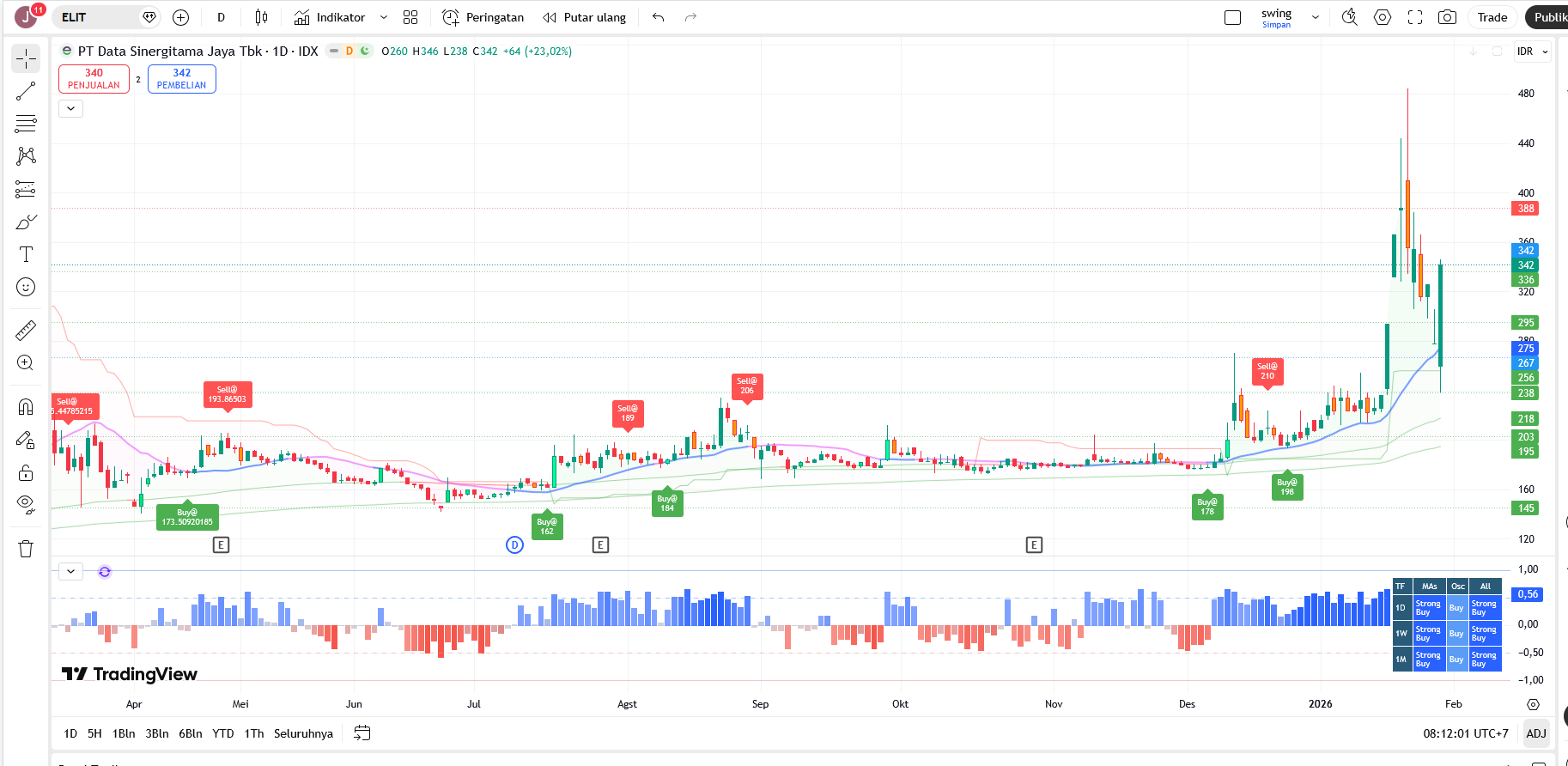This screenshot has height=766, width=1568.
Task: Click the Simpan save link under swing
Action: (x=1276, y=25)
